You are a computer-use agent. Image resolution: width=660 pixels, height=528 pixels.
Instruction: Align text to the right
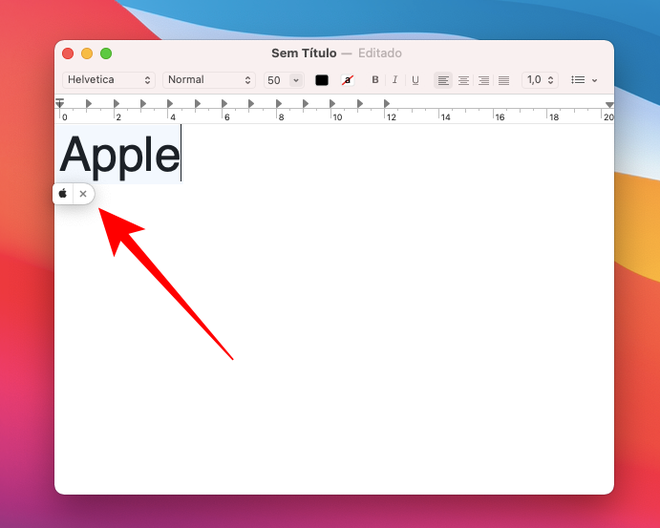484,80
